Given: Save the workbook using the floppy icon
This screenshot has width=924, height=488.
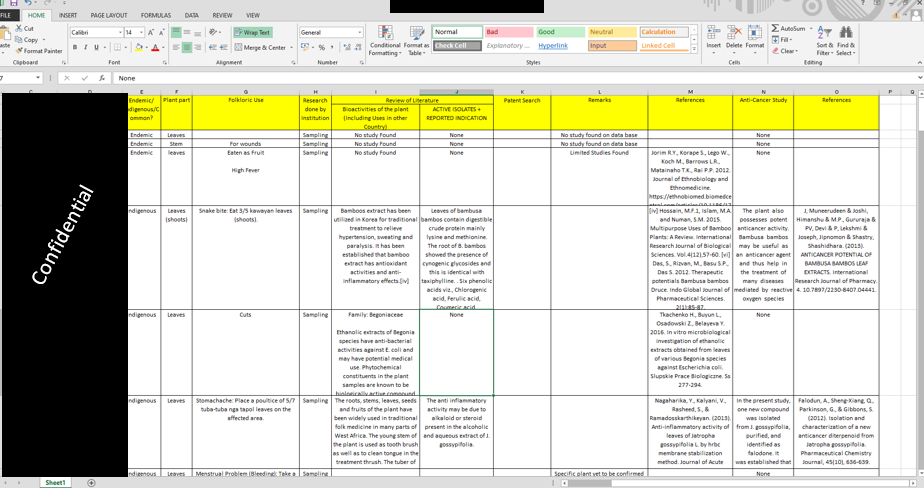Looking at the screenshot, I should [x=14, y=3].
